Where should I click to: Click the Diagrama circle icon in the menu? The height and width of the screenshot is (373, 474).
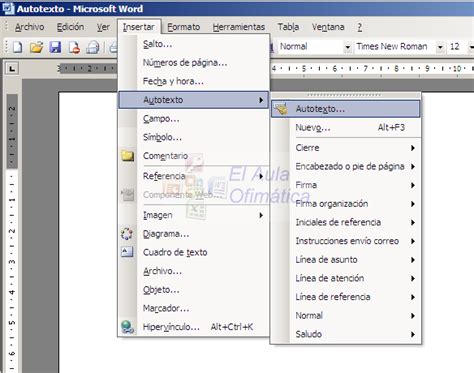[x=127, y=234]
